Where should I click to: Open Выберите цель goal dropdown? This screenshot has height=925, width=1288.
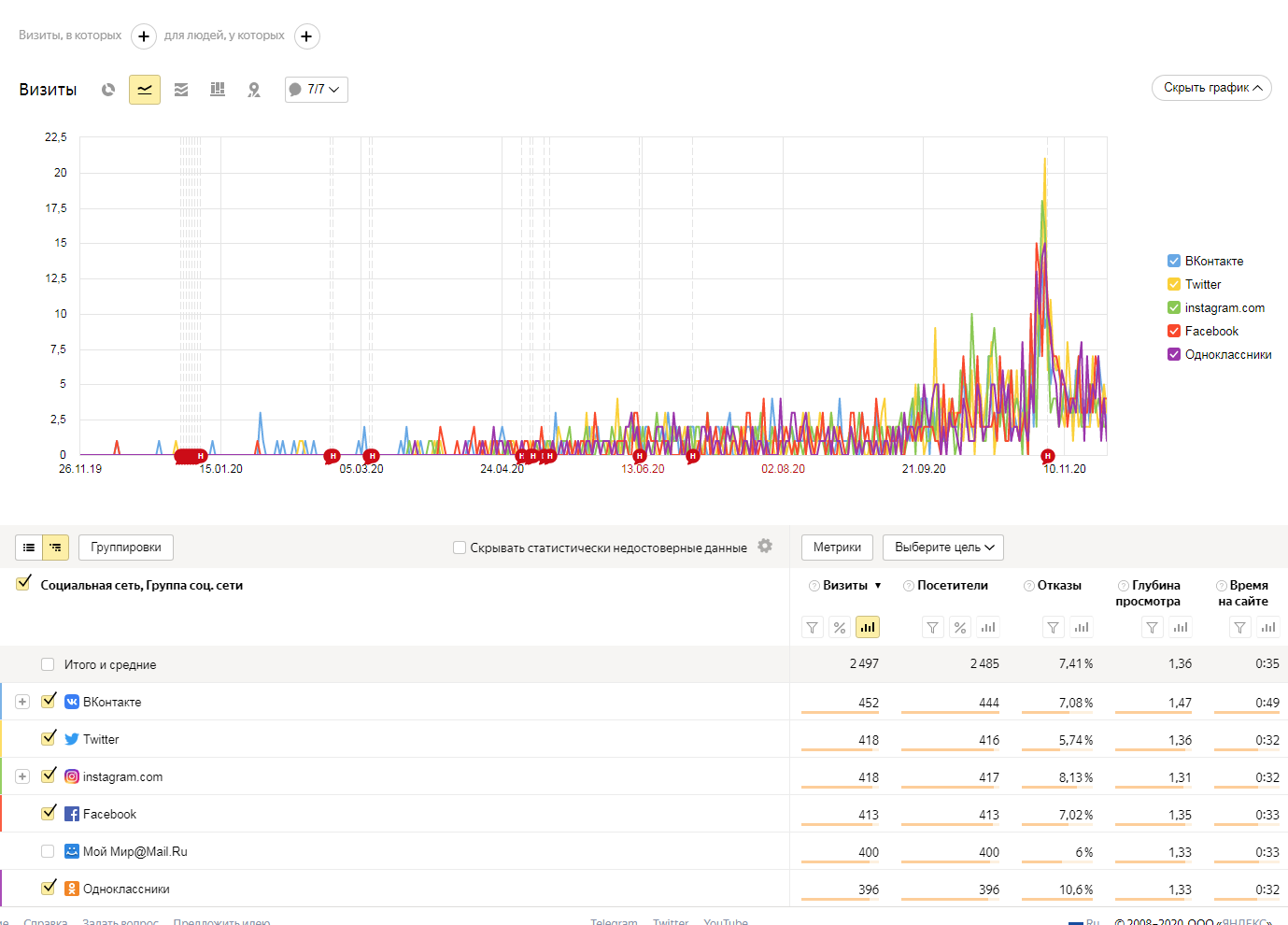click(x=943, y=548)
